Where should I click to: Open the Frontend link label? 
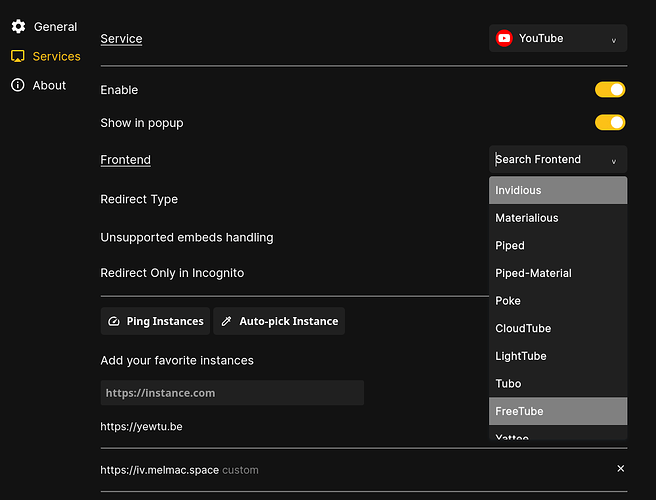126,160
